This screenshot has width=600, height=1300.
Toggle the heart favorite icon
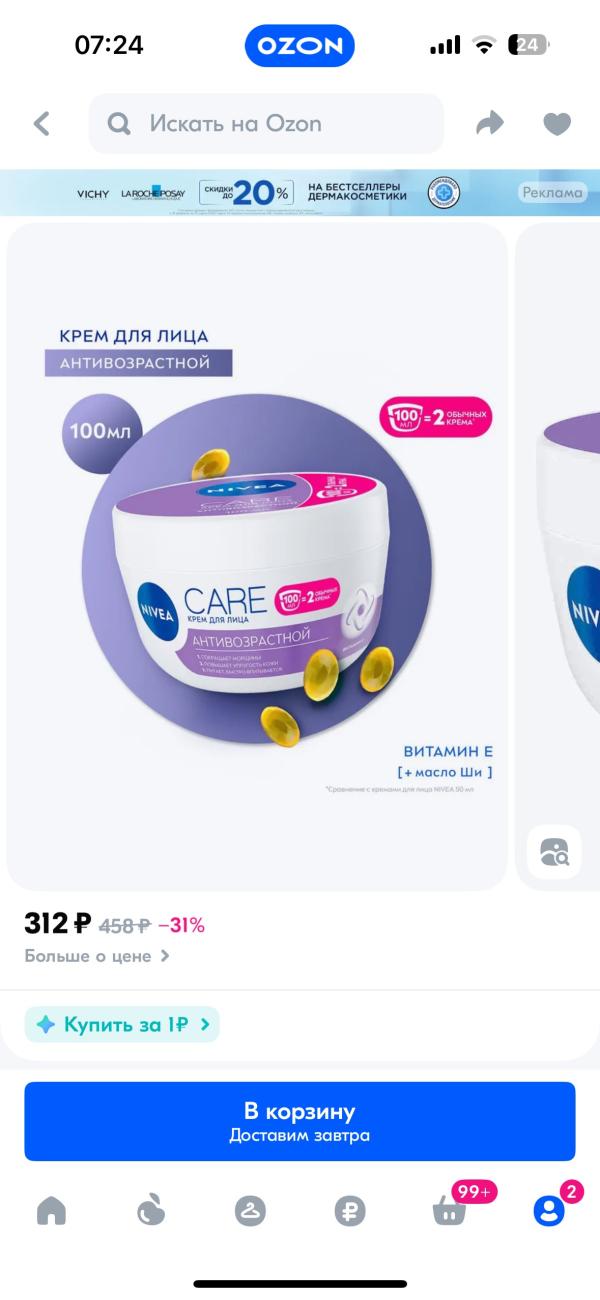point(557,124)
